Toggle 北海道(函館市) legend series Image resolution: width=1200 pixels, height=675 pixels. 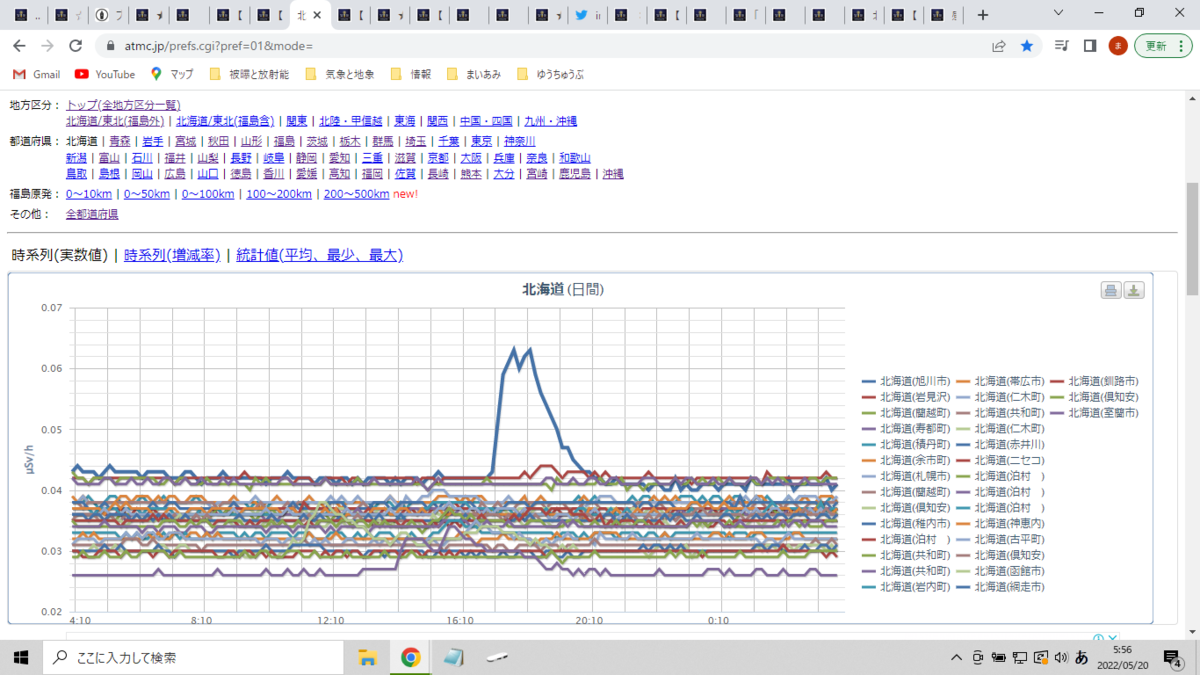click(1000, 571)
